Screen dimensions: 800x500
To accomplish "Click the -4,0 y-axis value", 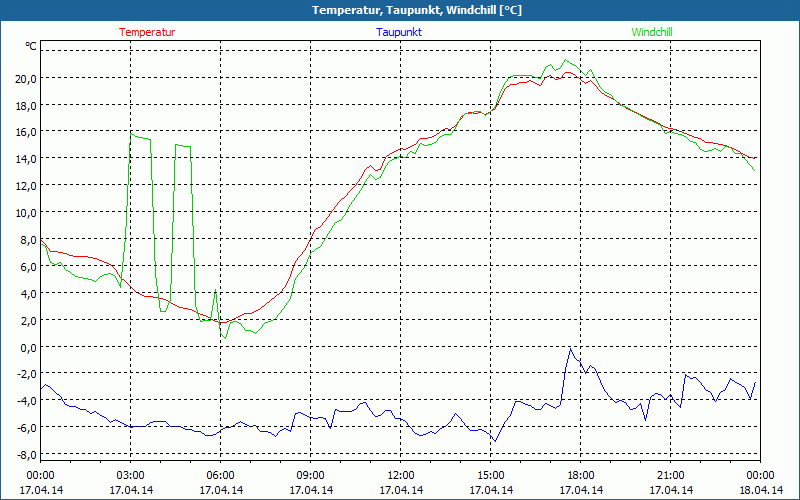I will (x=27, y=401).
